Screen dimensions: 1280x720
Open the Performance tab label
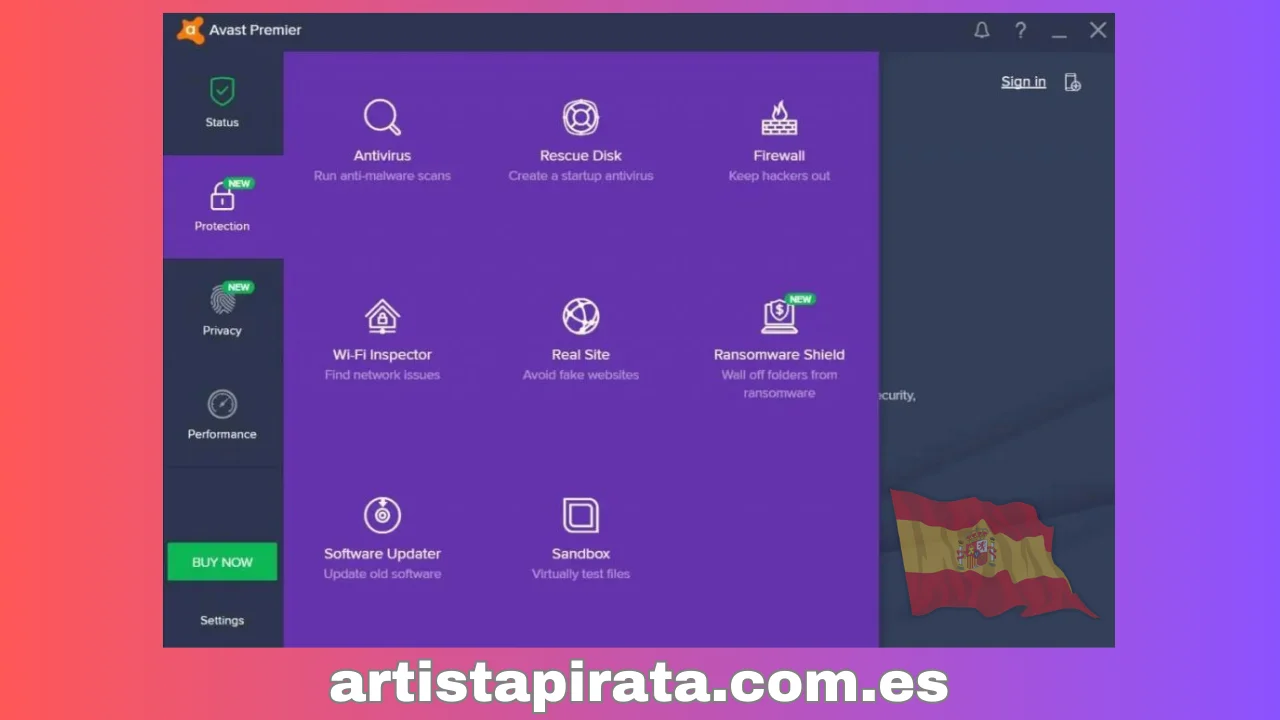pos(222,434)
